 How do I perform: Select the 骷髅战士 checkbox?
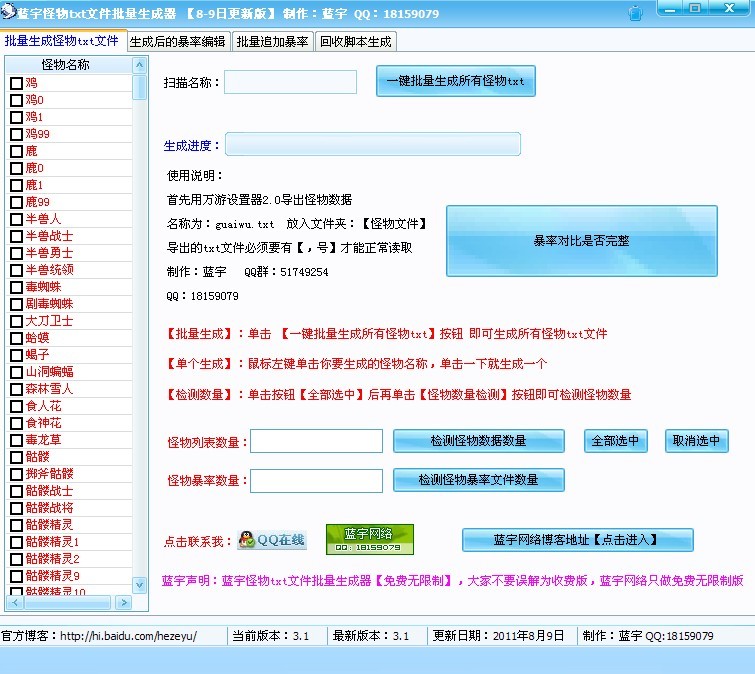click(x=16, y=491)
